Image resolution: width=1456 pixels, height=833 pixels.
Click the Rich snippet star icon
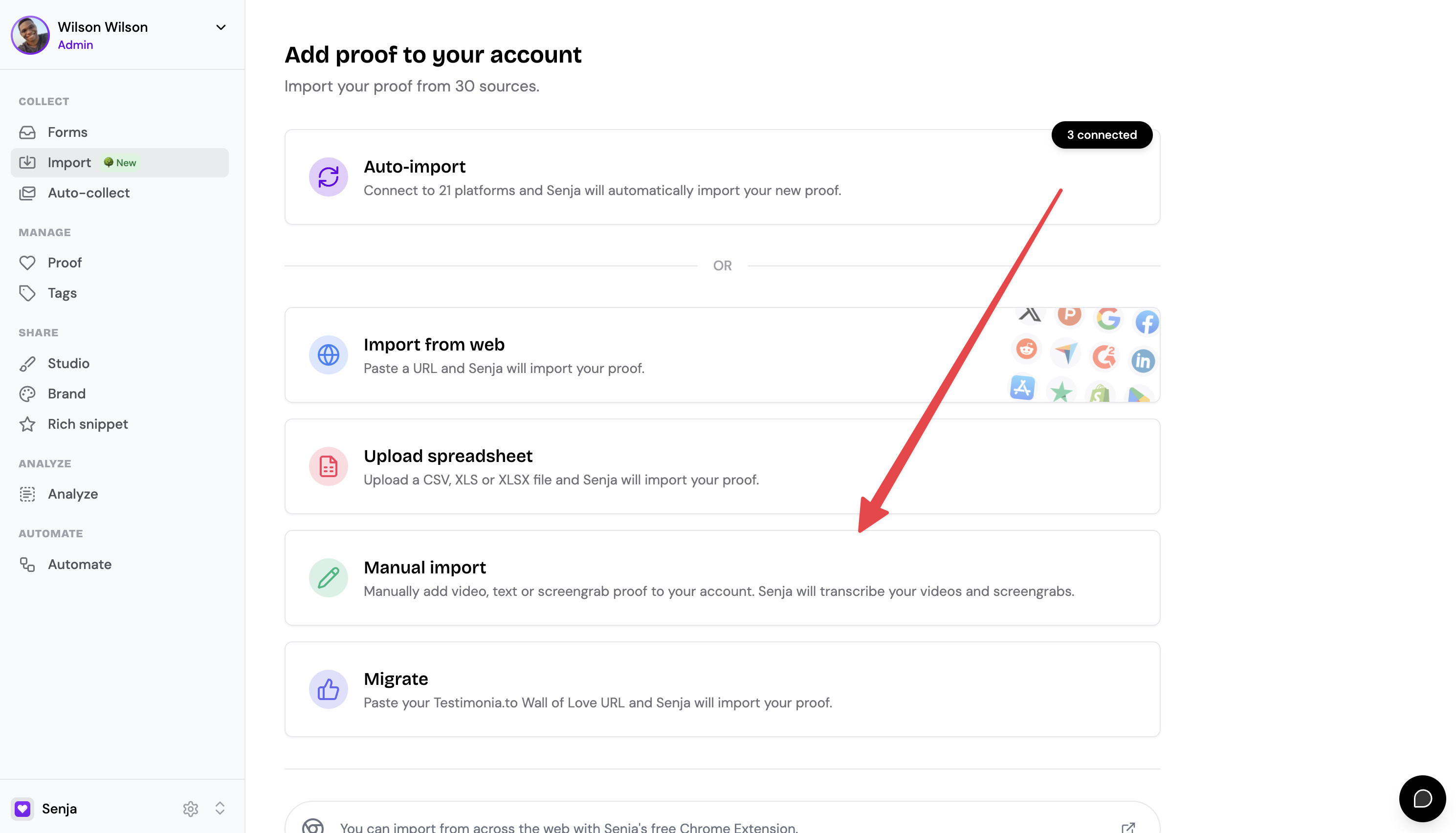click(27, 424)
